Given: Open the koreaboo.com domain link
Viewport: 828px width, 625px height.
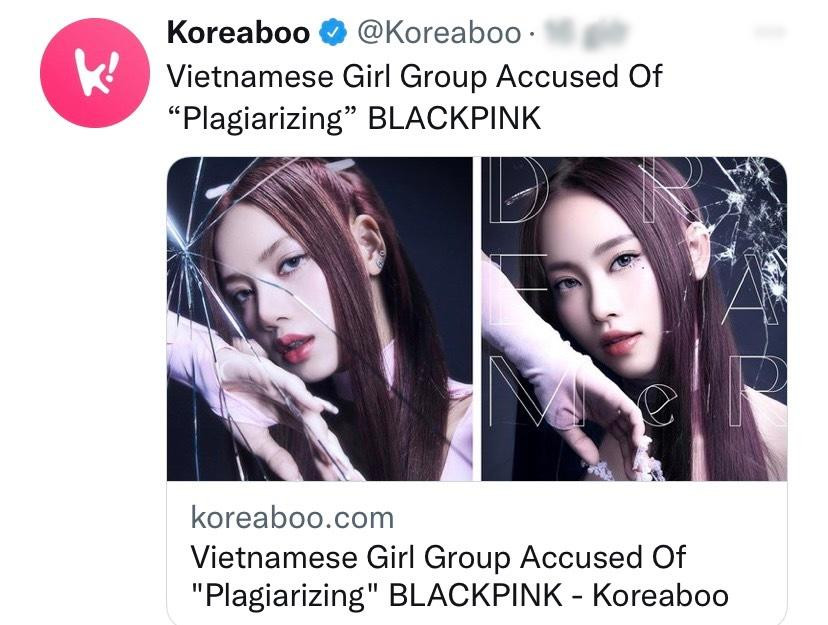Looking at the screenshot, I should 292,518.
